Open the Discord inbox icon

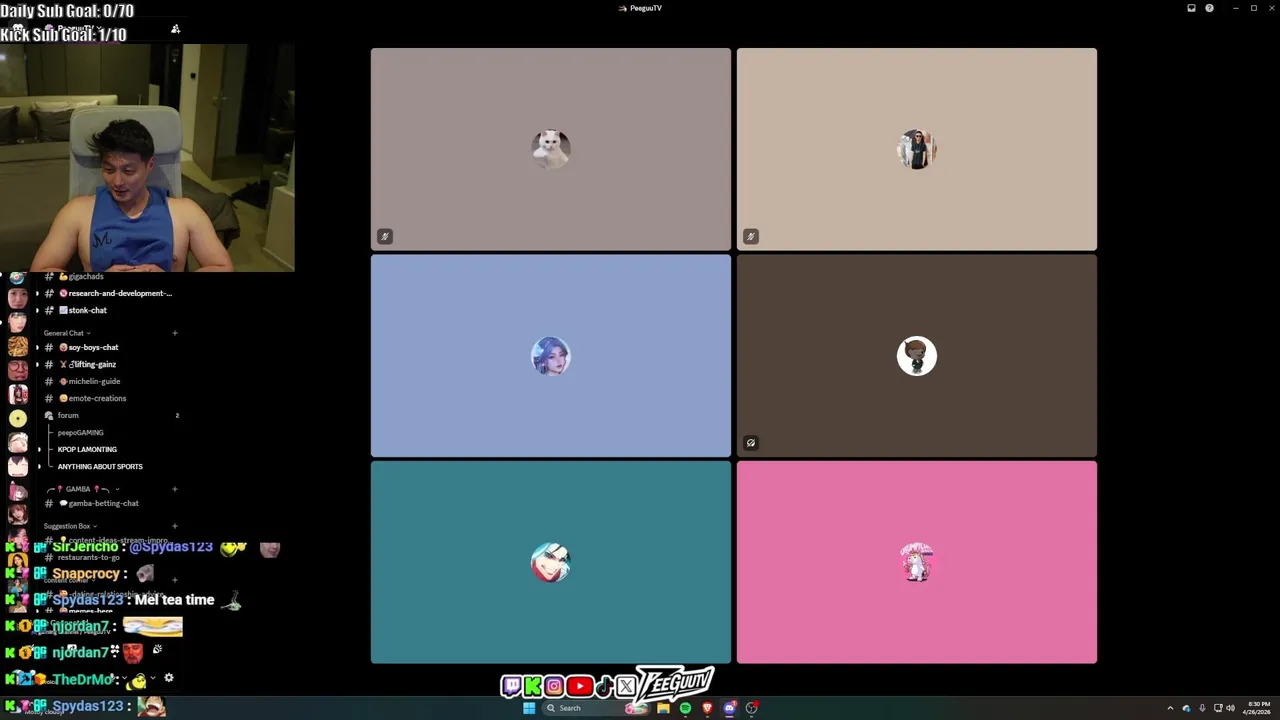click(1191, 8)
